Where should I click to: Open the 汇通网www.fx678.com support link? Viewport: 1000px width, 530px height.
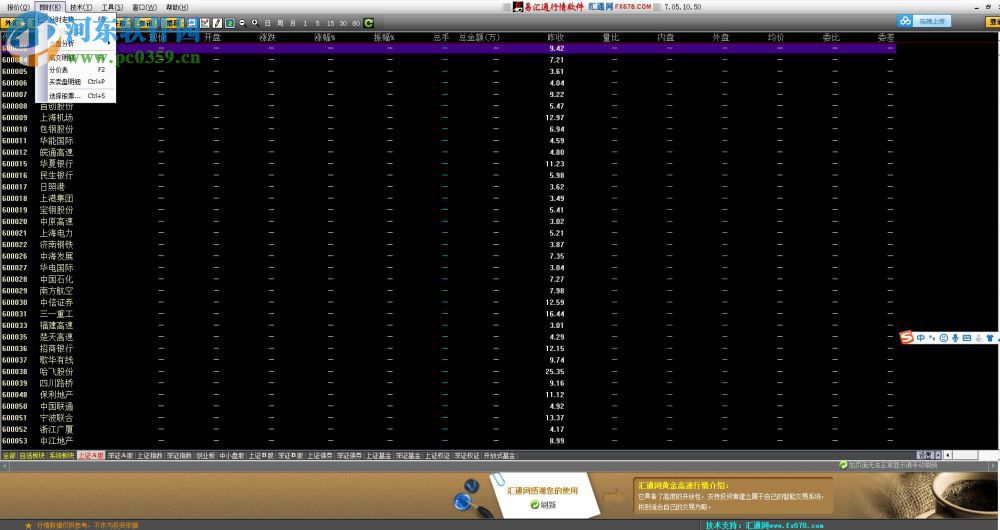tap(784, 526)
